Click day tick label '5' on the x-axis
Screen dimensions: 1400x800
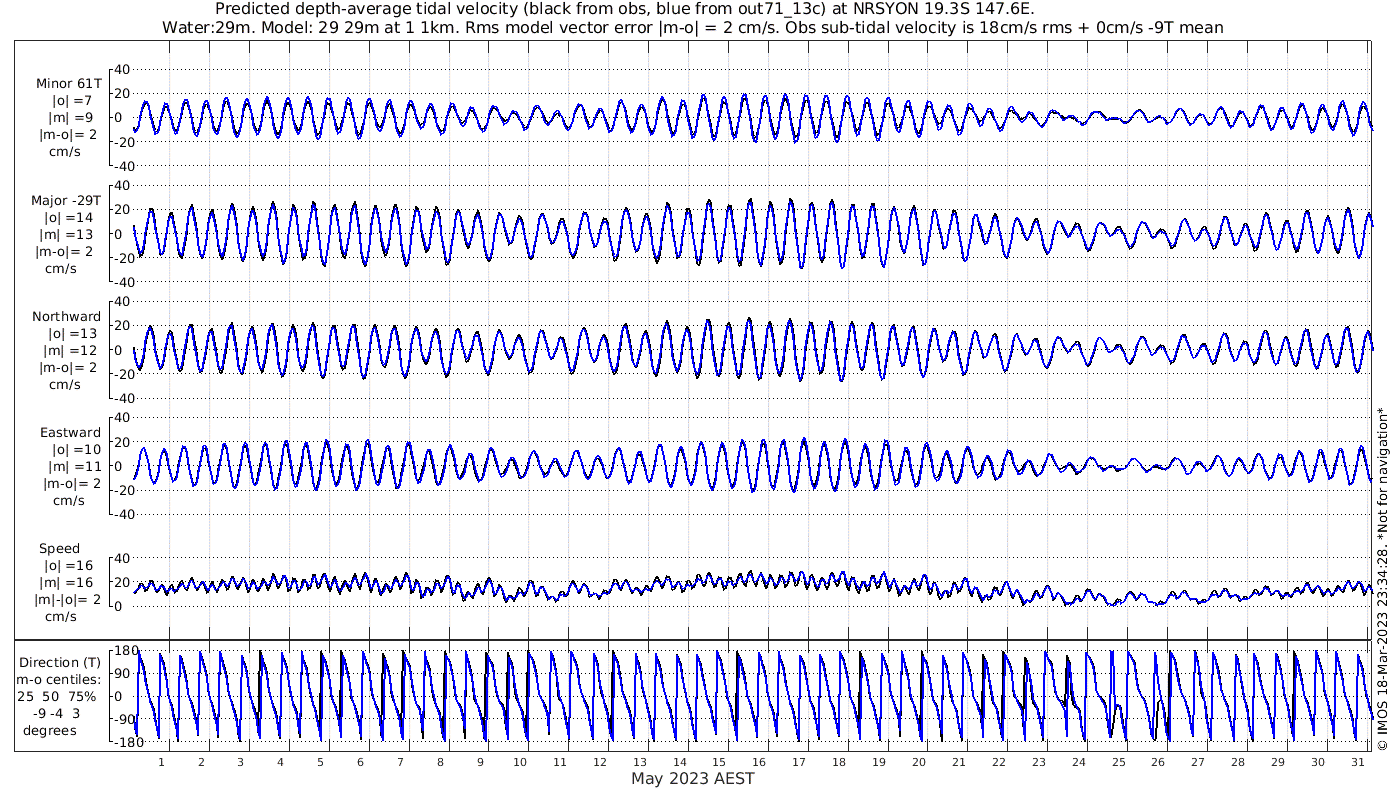pyautogui.click(x=321, y=762)
